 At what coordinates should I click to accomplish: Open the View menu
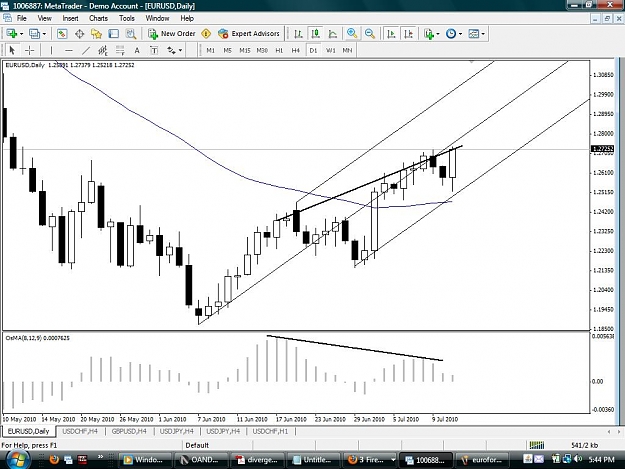[x=45, y=18]
